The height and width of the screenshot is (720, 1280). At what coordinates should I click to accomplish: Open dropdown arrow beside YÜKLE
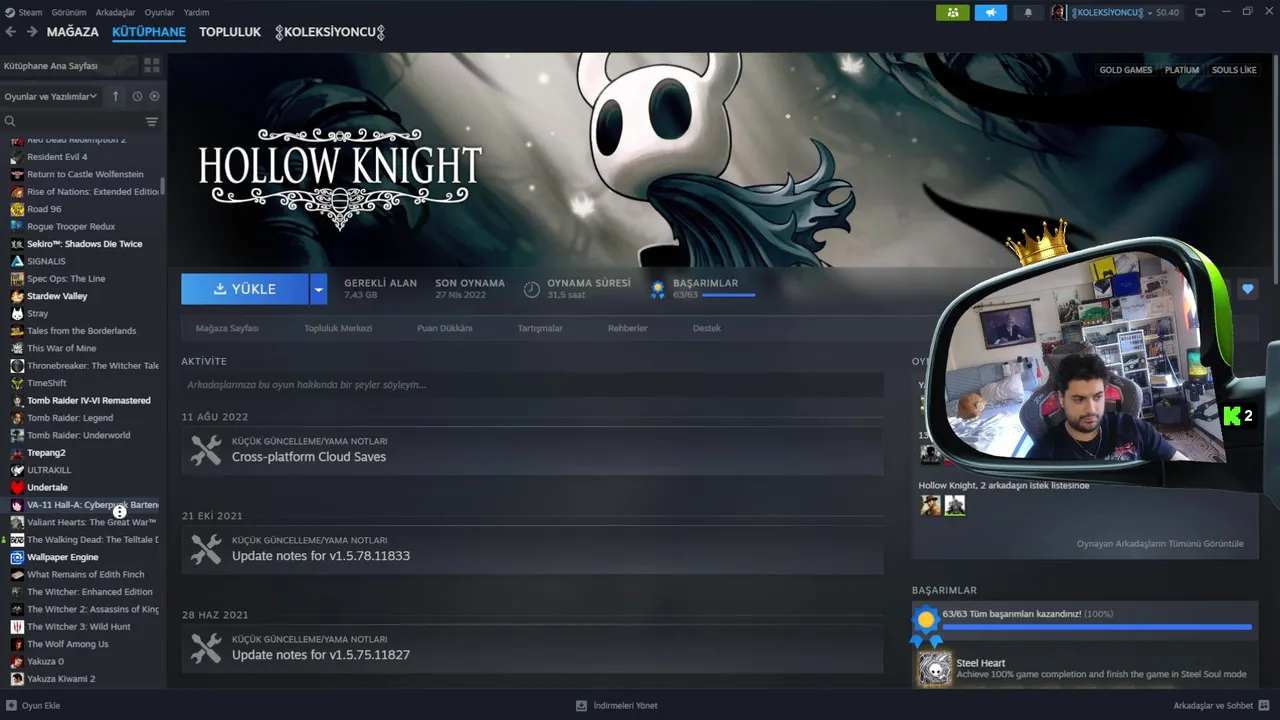tap(319, 289)
